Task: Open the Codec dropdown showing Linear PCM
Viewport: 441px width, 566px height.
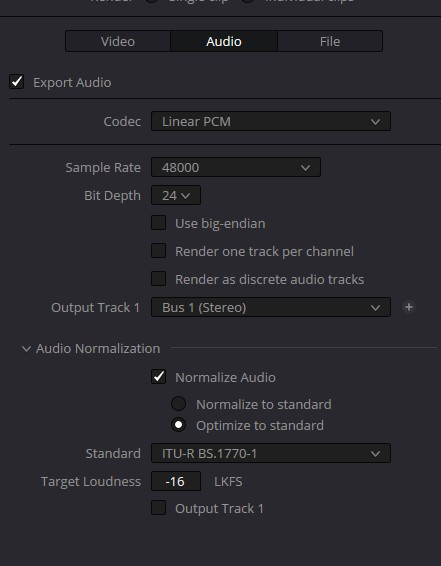Action: tap(271, 121)
